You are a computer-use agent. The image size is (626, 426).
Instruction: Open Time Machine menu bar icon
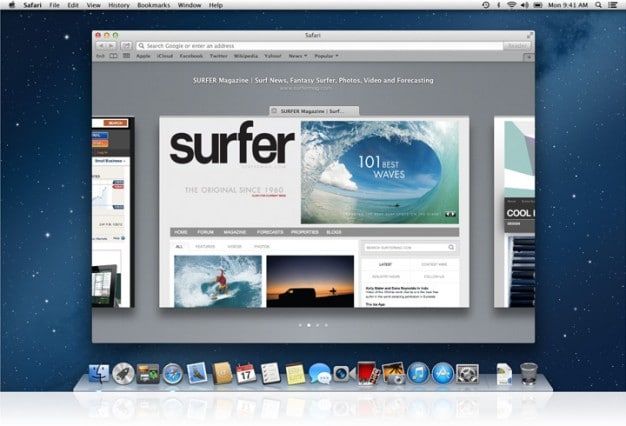(485, 5)
